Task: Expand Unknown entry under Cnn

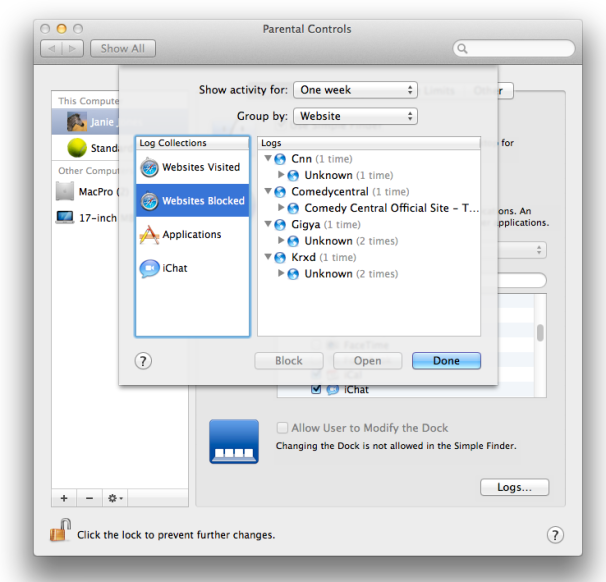Action: (x=281, y=175)
